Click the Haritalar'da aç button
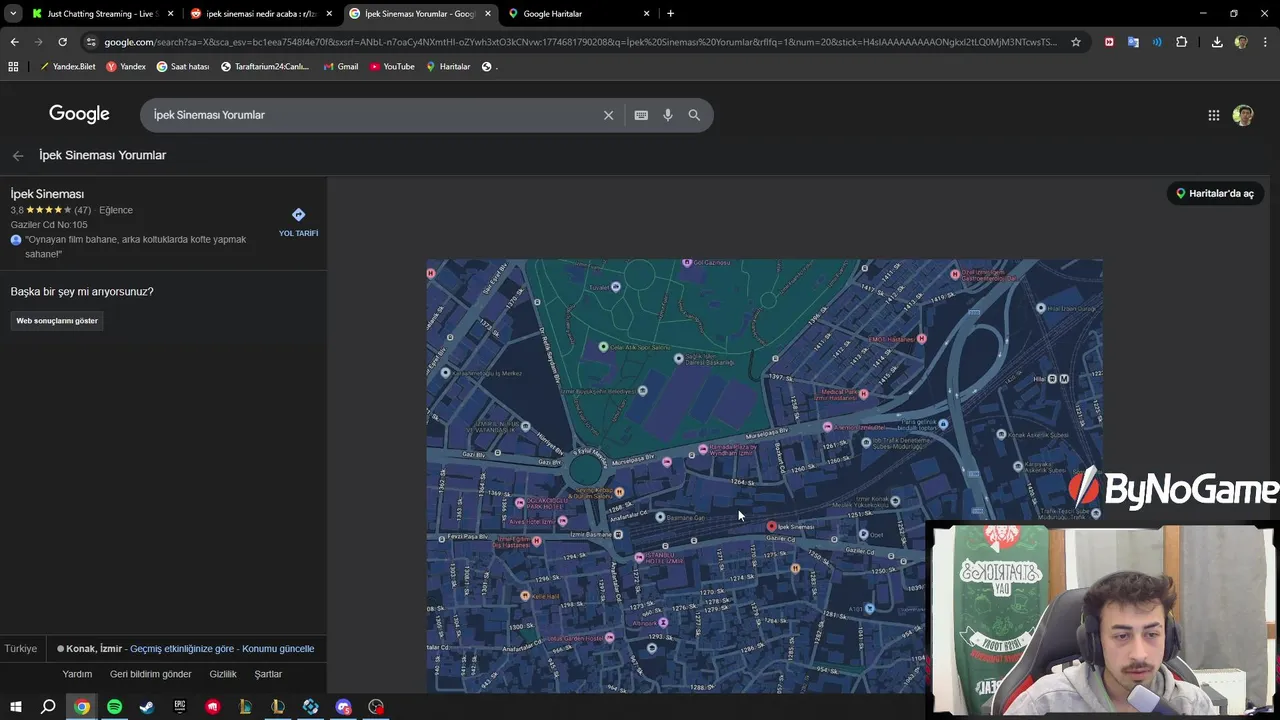This screenshot has height=720, width=1280. tap(1215, 194)
